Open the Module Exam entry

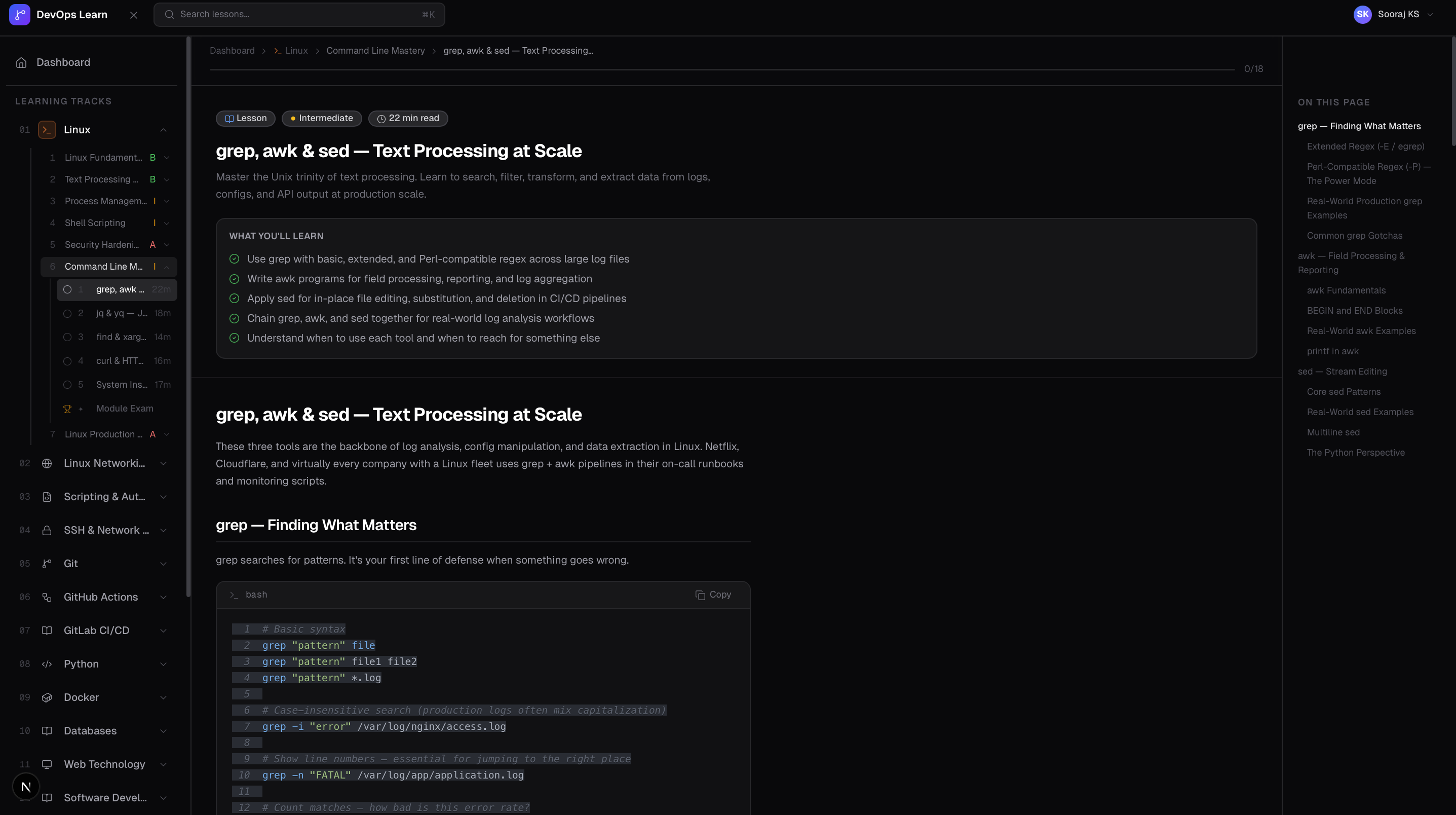click(x=117, y=409)
